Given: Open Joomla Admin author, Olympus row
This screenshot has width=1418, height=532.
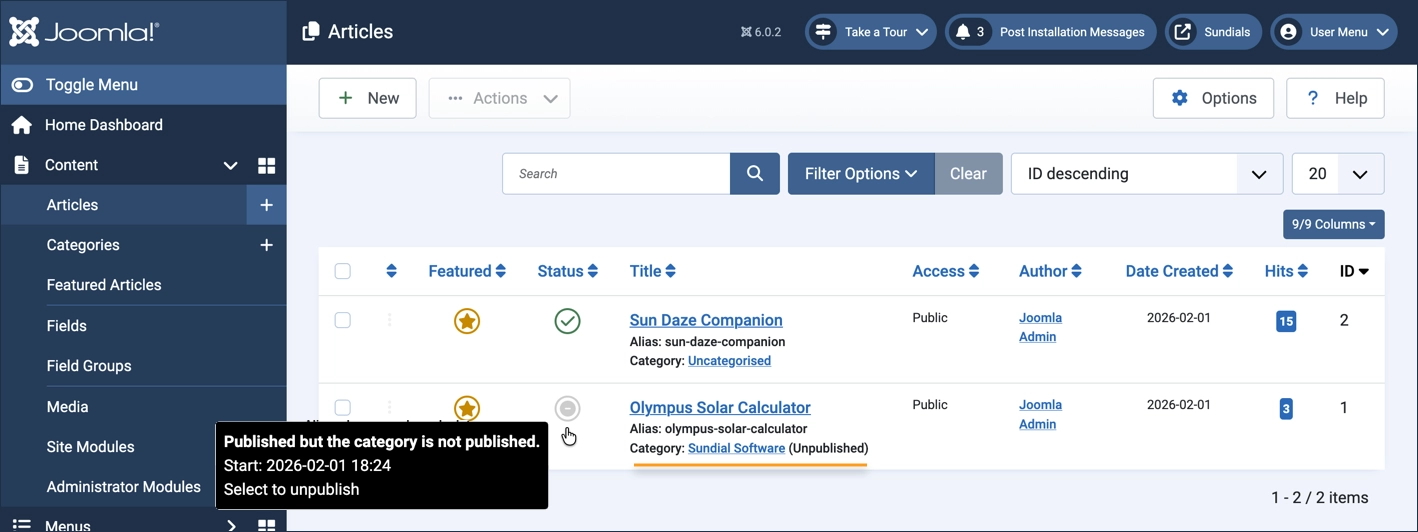Looking at the screenshot, I should click(1040, 414).
